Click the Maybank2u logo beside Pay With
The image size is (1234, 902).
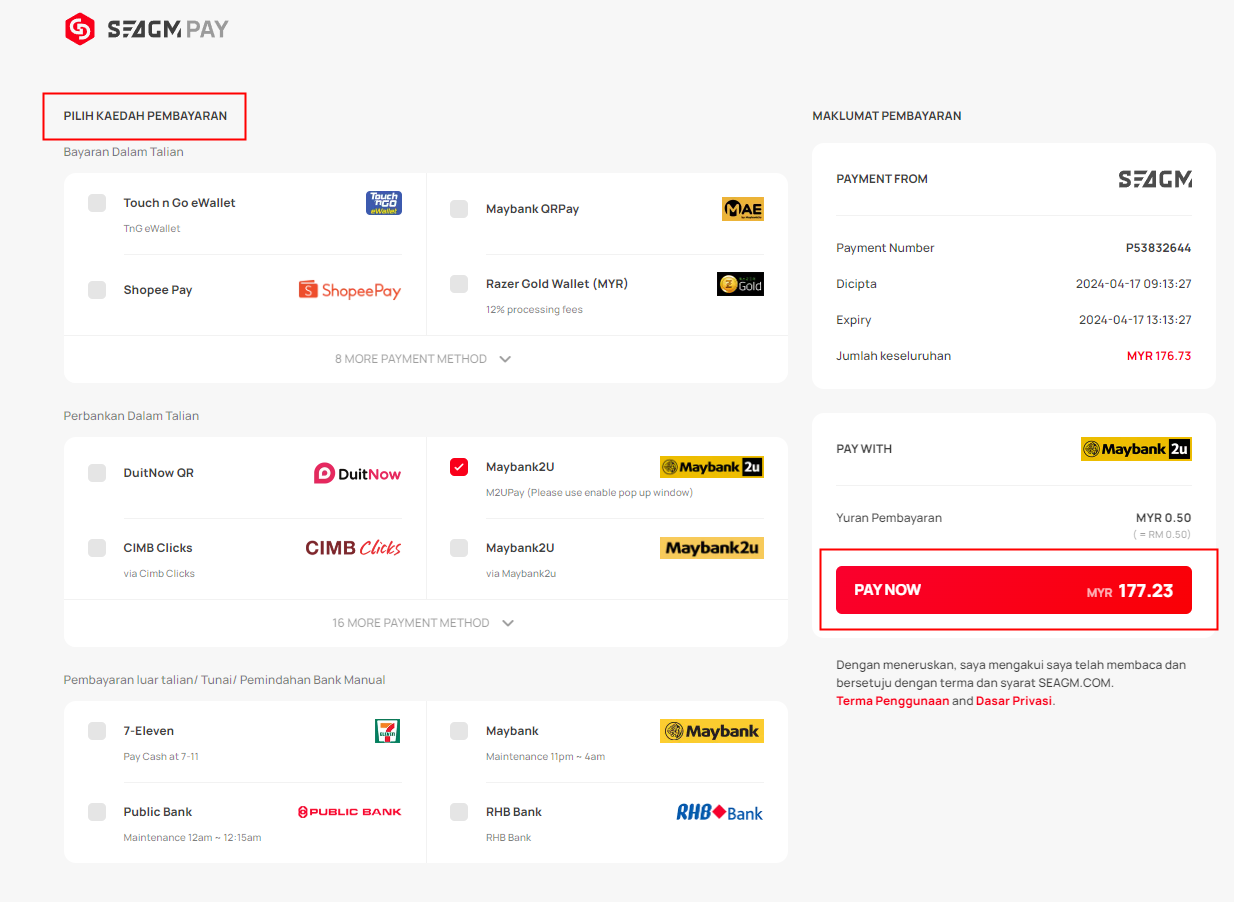(x=1136, y=449)
